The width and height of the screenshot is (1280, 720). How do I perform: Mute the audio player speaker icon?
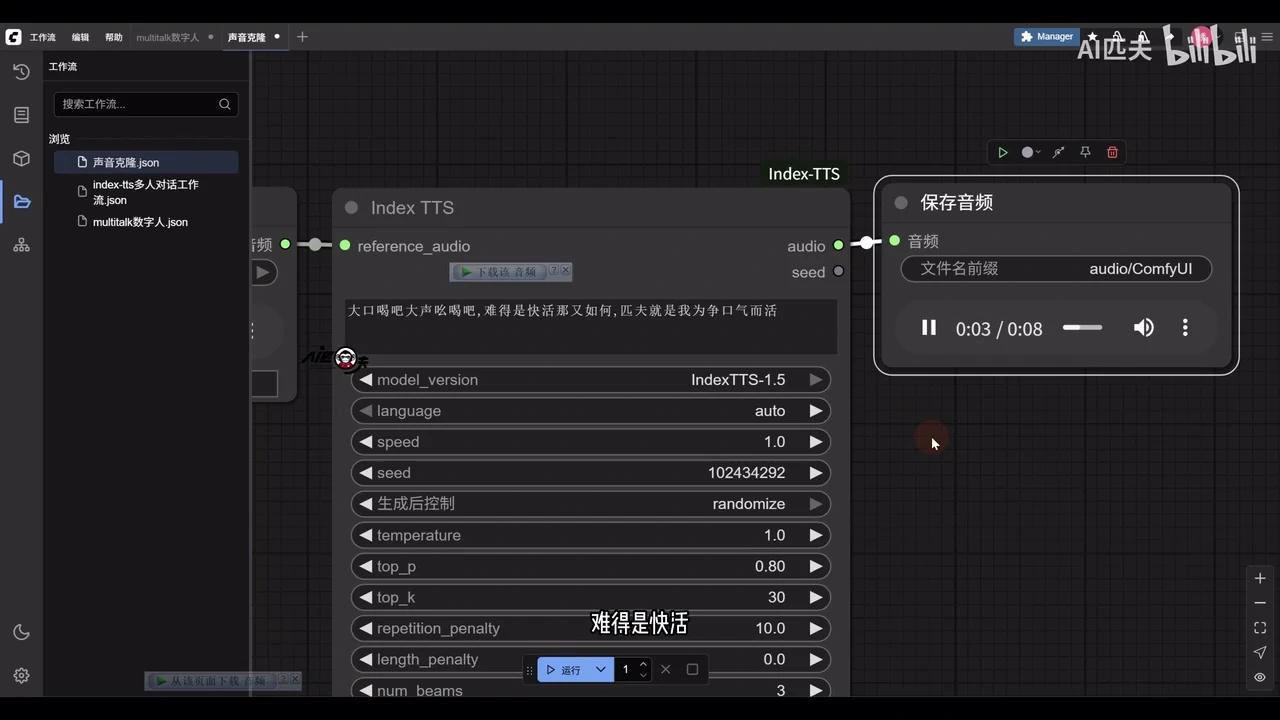(1143, 328)
